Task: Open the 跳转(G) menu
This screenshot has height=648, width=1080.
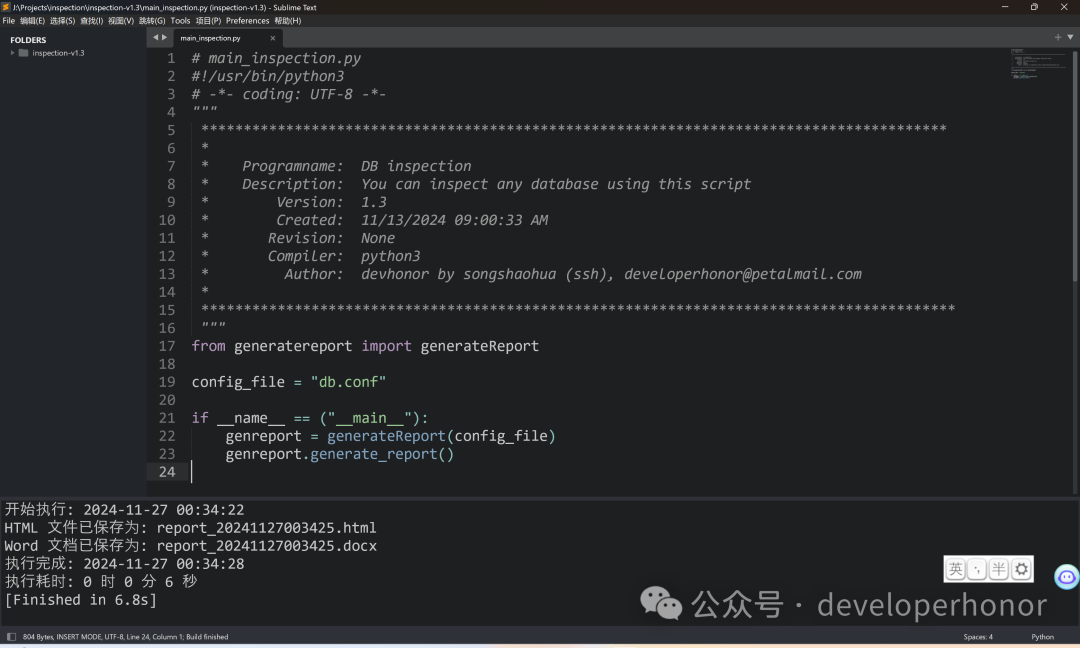Action: (x=152, y=21)
